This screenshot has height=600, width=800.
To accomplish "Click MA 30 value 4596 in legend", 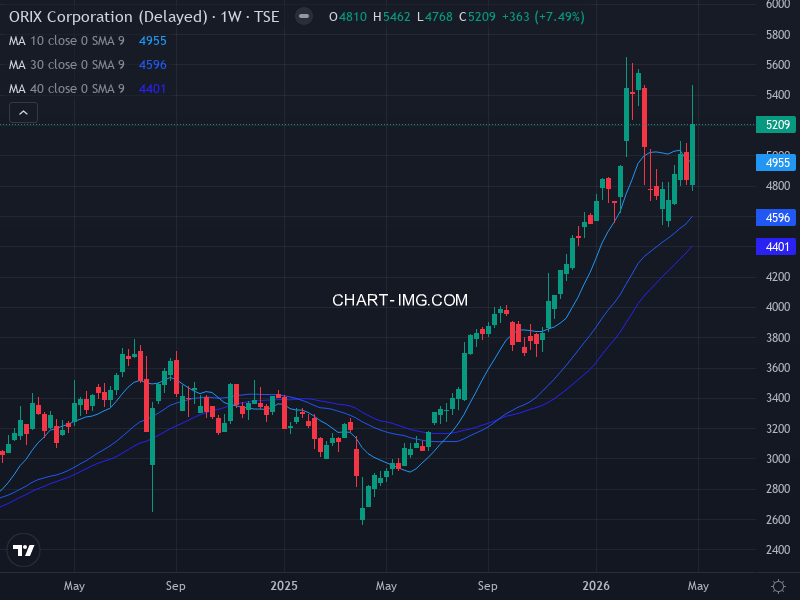I will [x=153, y=65].
